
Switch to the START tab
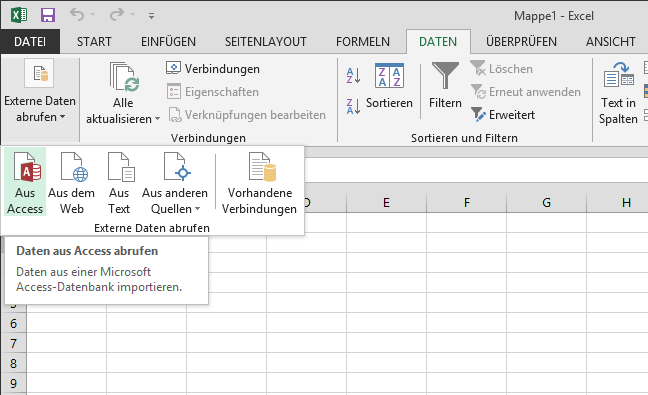94,41
